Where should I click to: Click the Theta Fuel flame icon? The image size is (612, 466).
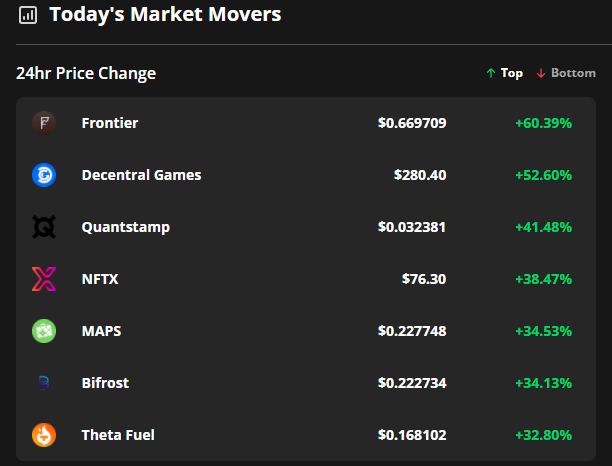[x=44, y=435]
